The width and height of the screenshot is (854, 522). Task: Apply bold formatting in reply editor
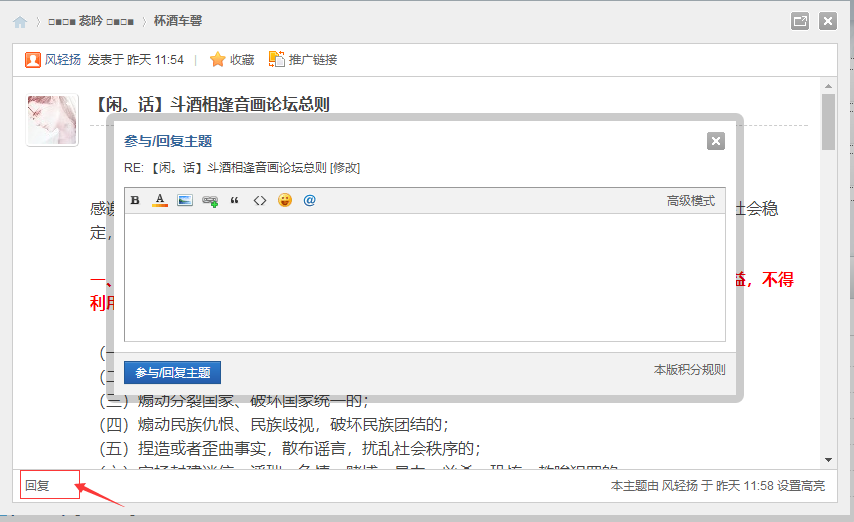pos(135,201)
